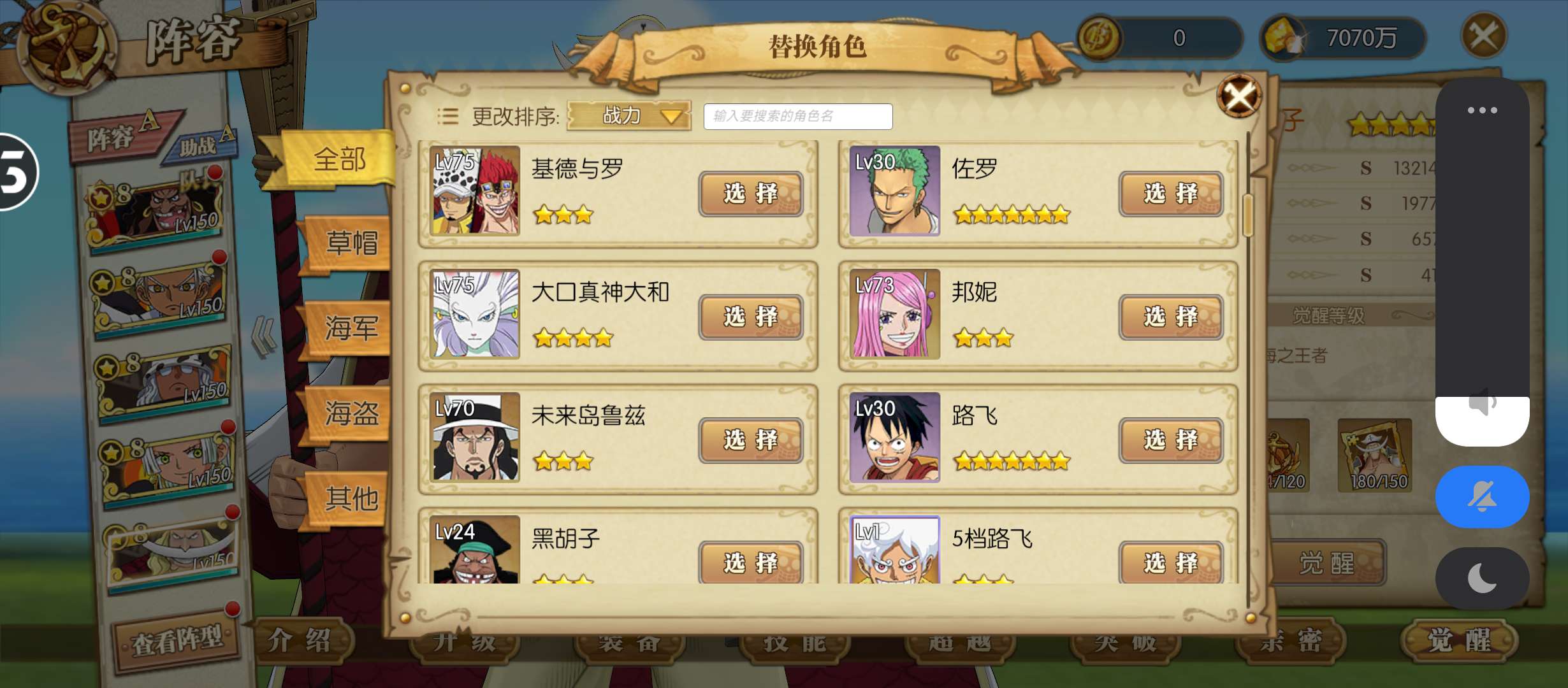This screenshot has width=1568, height=688.
Task: Collapse the lineup panel with double-chevron arrow
Action: [264, 336]
